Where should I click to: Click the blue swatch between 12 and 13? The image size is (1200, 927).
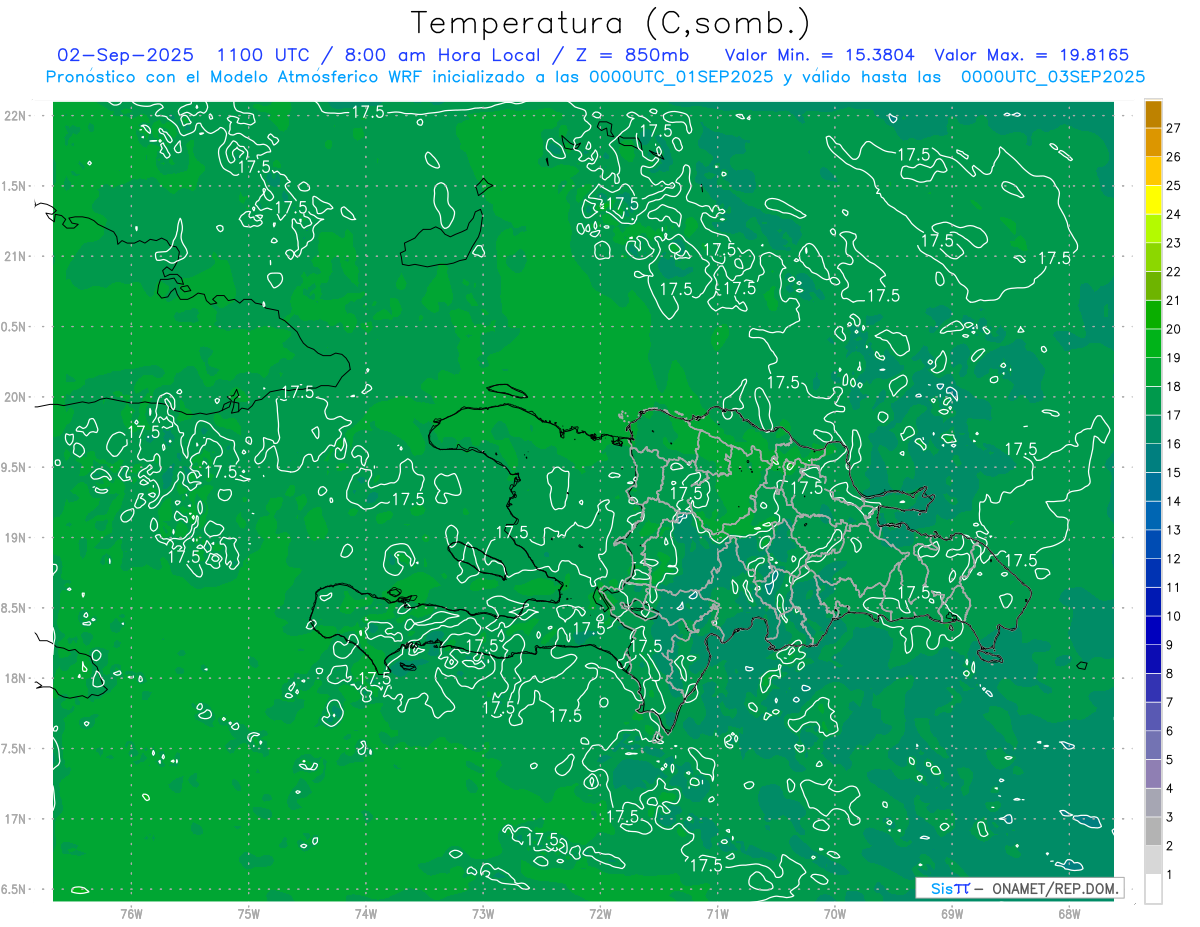(x=1153, y=544)
